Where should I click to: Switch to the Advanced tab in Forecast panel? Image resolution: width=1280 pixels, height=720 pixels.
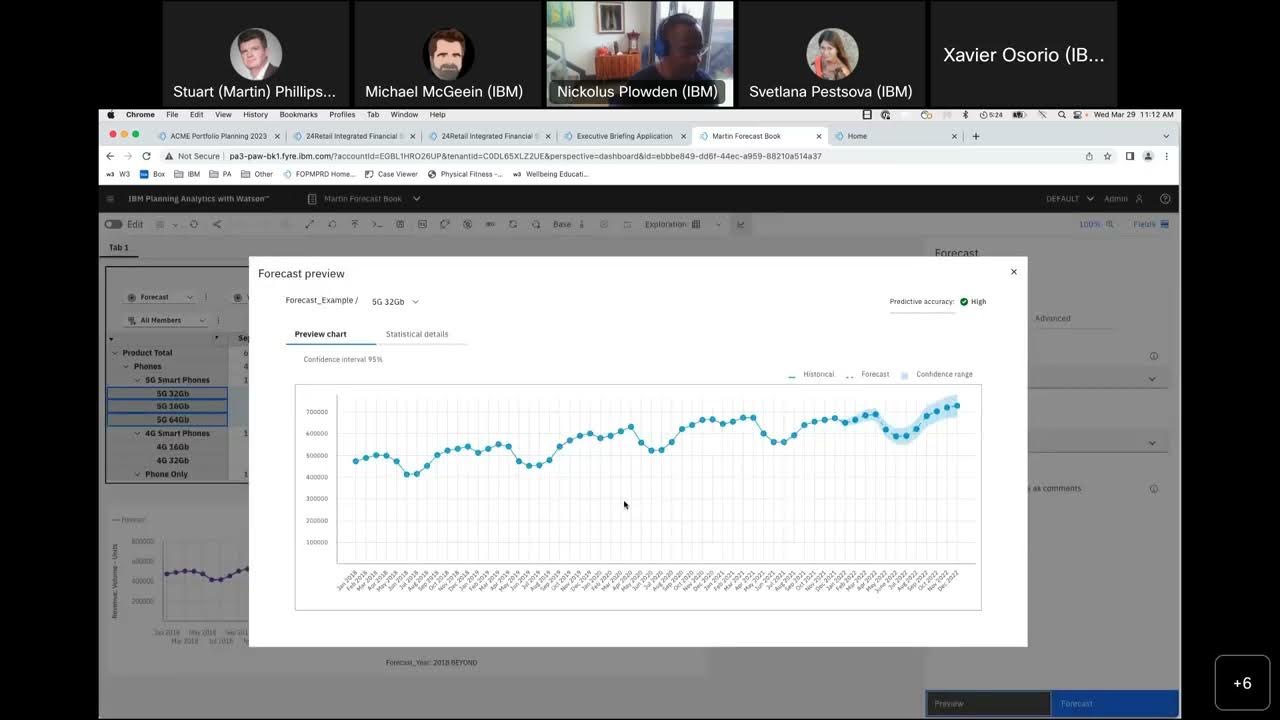pos(1052,318)
